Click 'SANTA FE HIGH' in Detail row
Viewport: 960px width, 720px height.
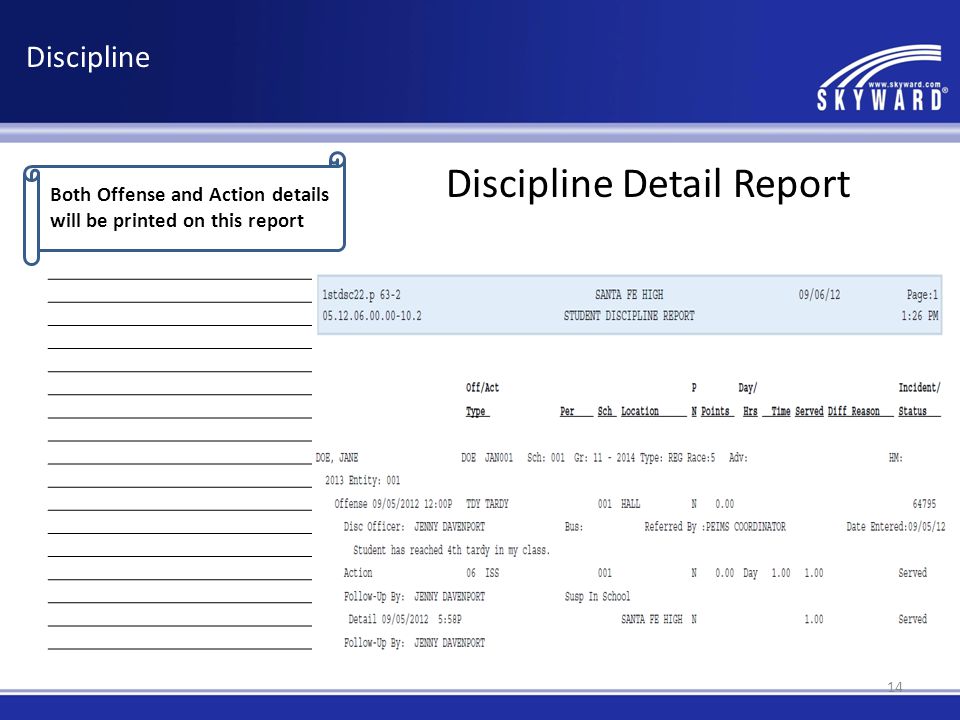651,620
